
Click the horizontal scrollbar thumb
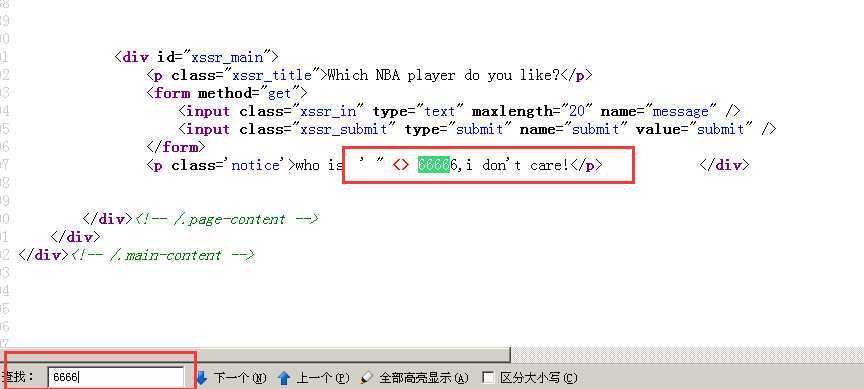(x=255, y=354)
